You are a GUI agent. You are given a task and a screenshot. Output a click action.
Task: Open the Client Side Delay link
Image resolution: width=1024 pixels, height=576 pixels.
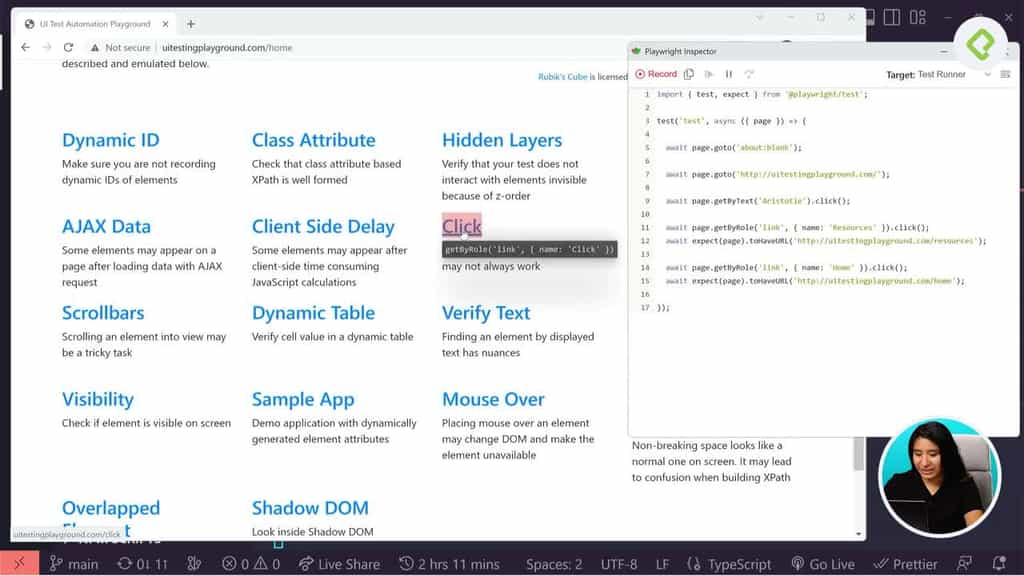[323, 226]
